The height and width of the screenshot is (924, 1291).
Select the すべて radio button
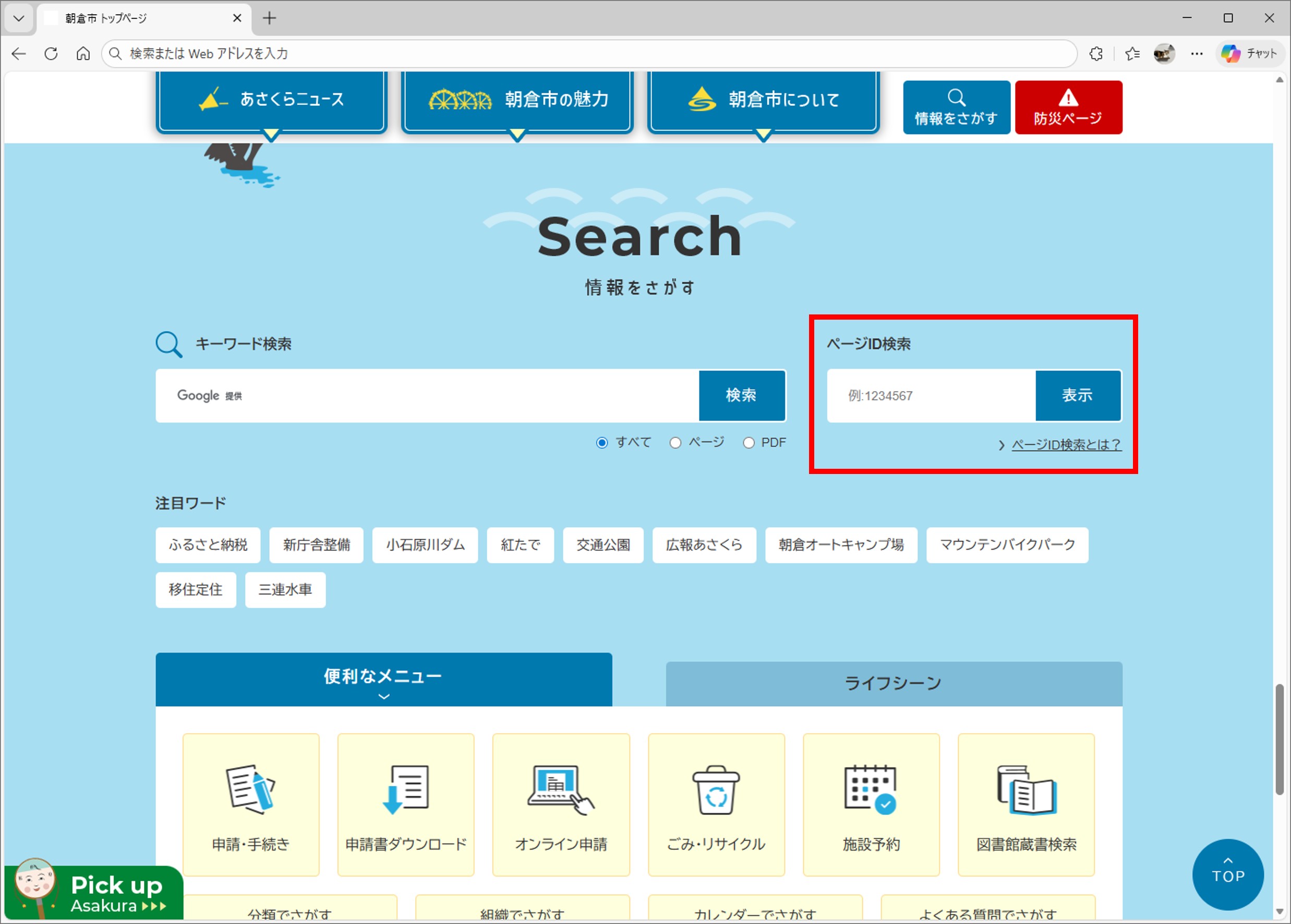pyautogui.click(x=601, y=443)
